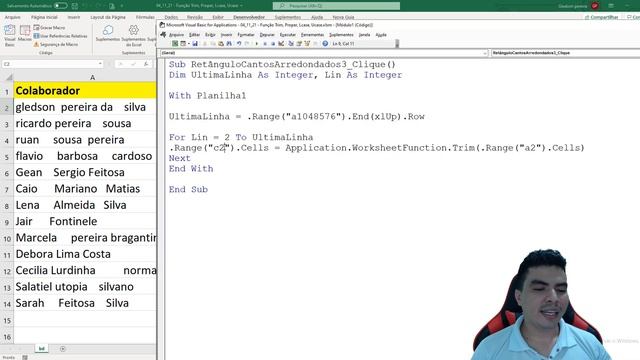This screenshot has height=360, width=640.
Task: Click the Break pause icon in the VBA toolbar
Action: coord(265,44)
